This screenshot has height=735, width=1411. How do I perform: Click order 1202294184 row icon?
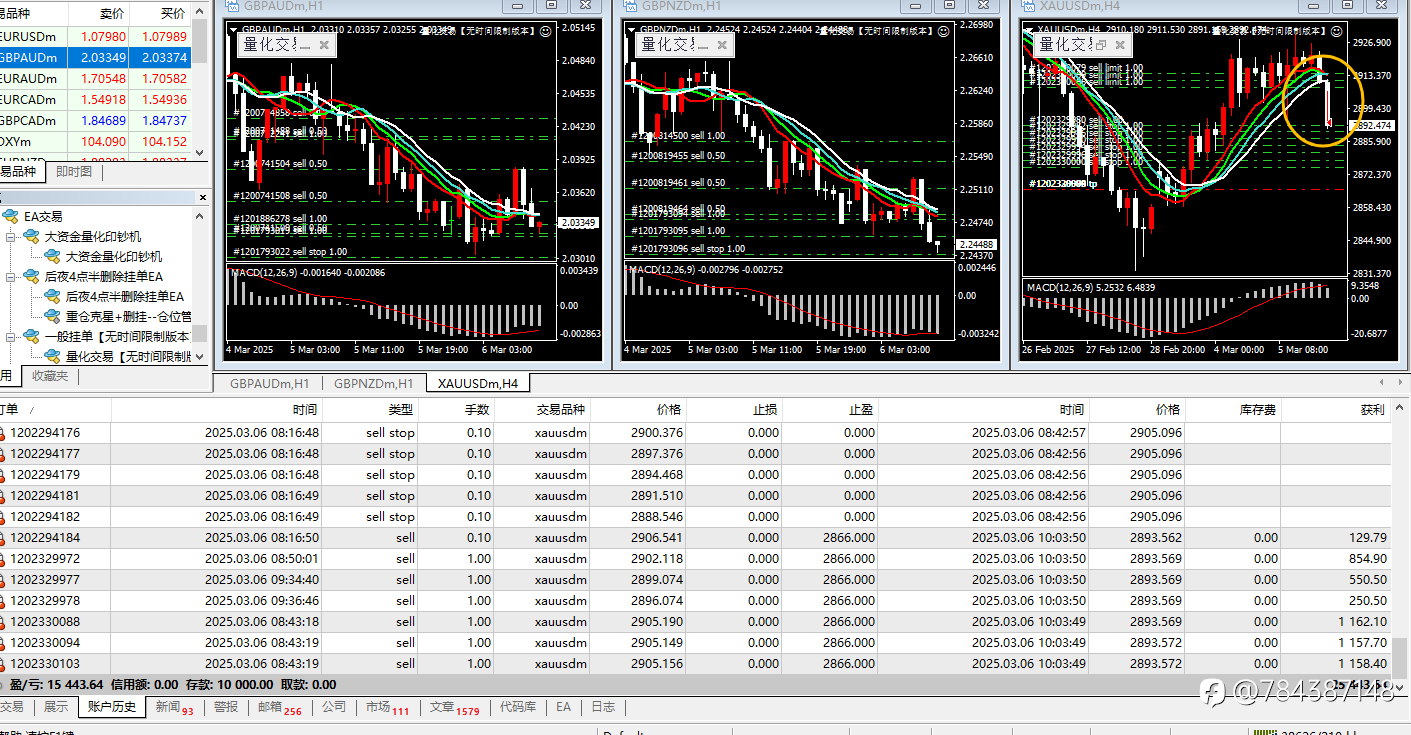3,538
